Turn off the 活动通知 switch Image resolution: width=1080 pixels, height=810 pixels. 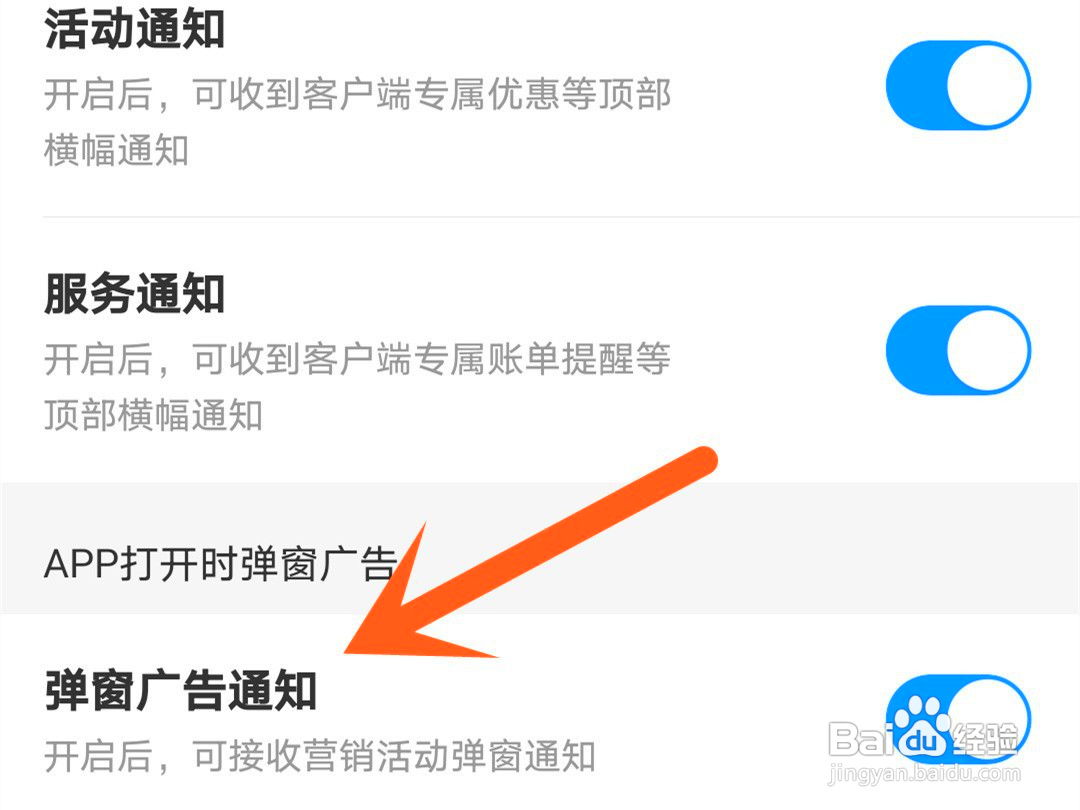[x=958, y=85]
